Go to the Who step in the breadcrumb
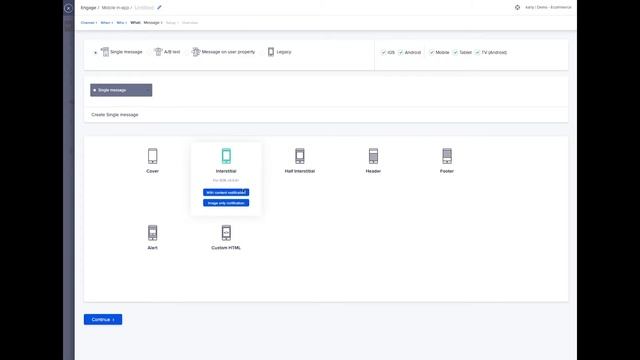Viewport: 640px width, 360px height. point(121,23)
